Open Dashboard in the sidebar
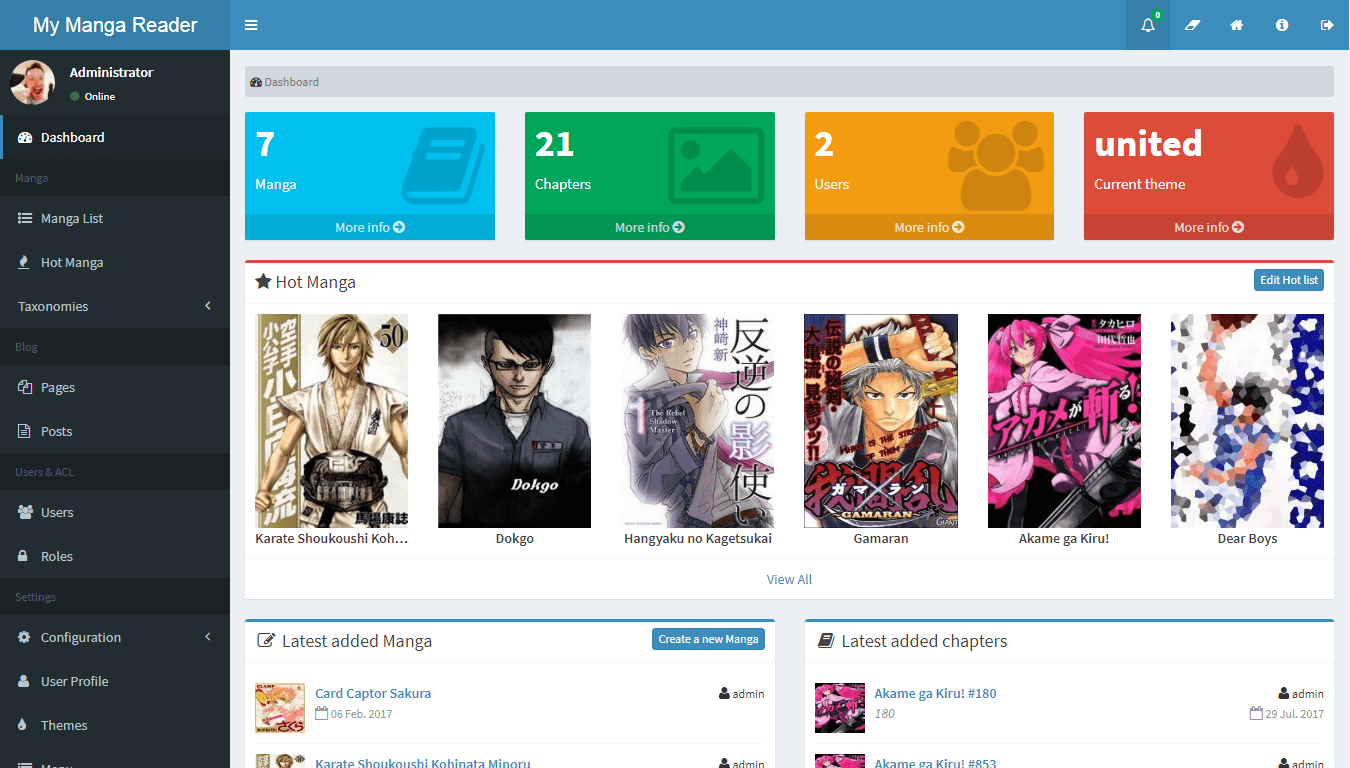 click(115, 137)
